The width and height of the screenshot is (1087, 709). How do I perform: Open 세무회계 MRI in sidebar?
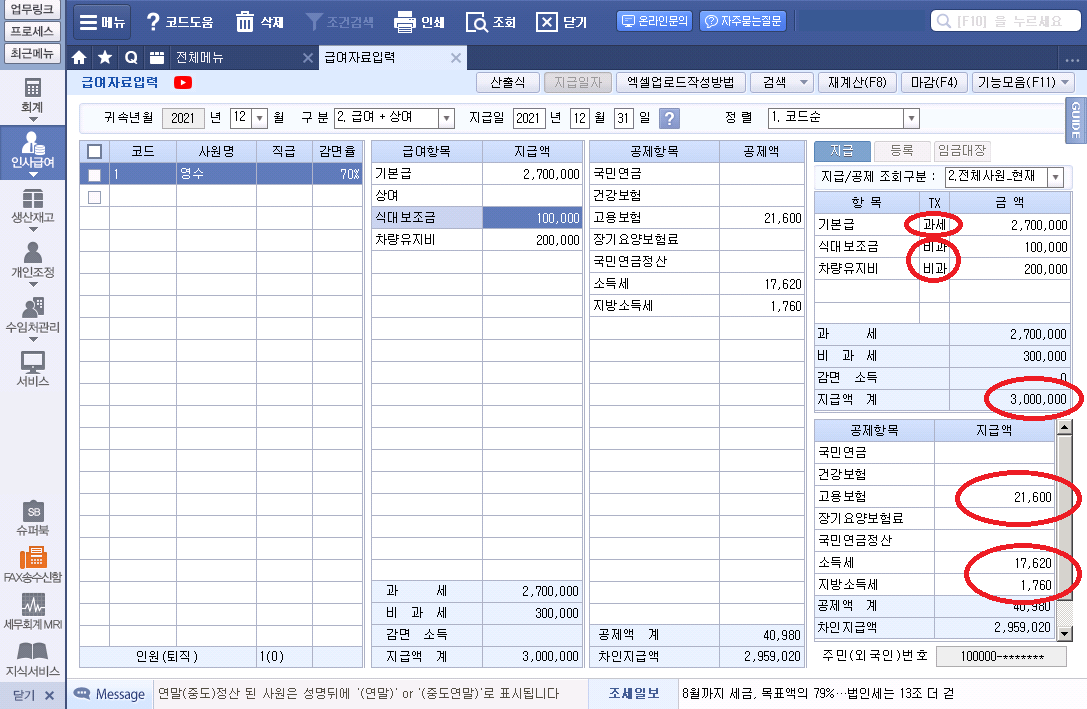point(33,611)
